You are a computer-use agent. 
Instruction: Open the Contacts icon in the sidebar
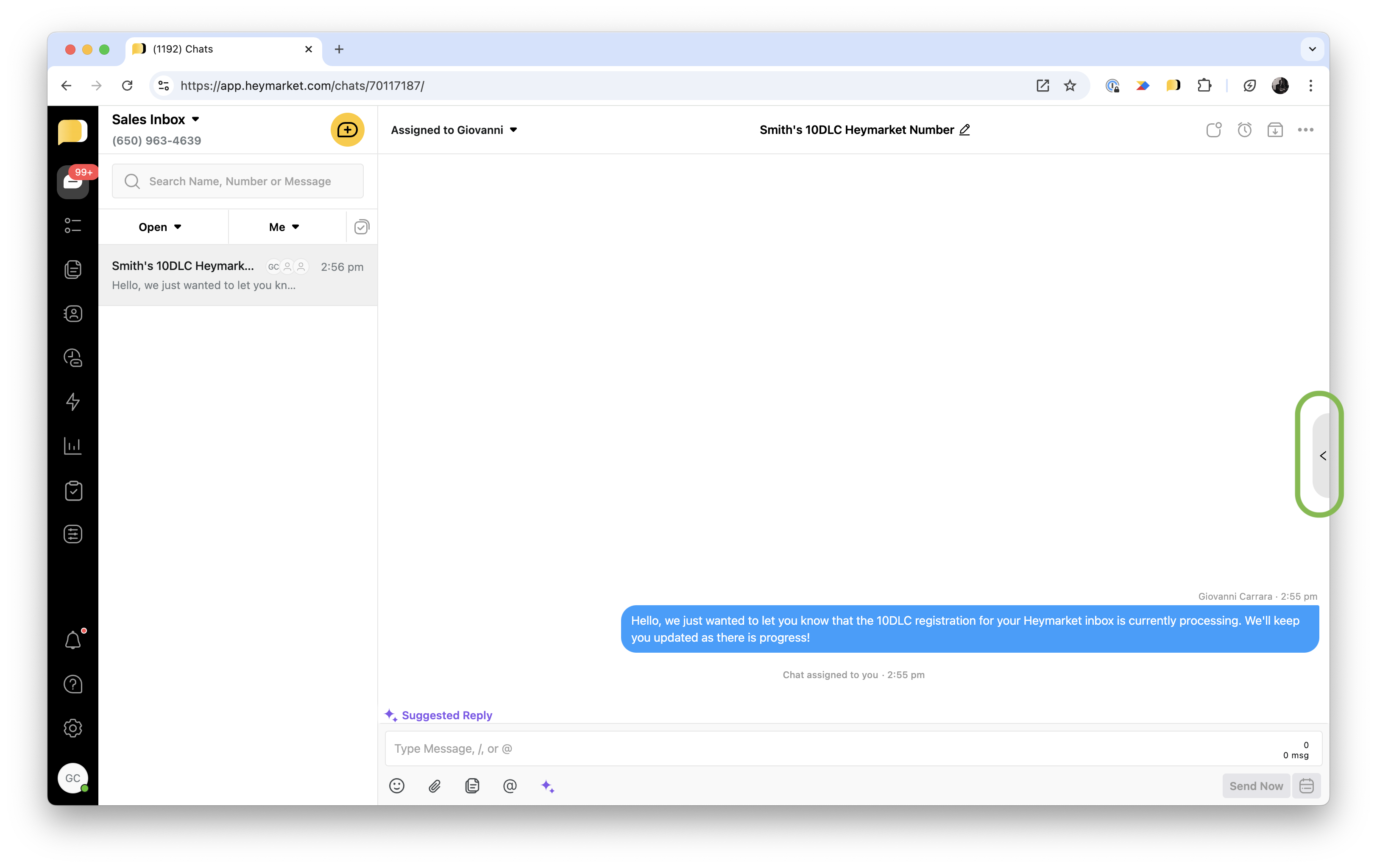coord(72,313)
